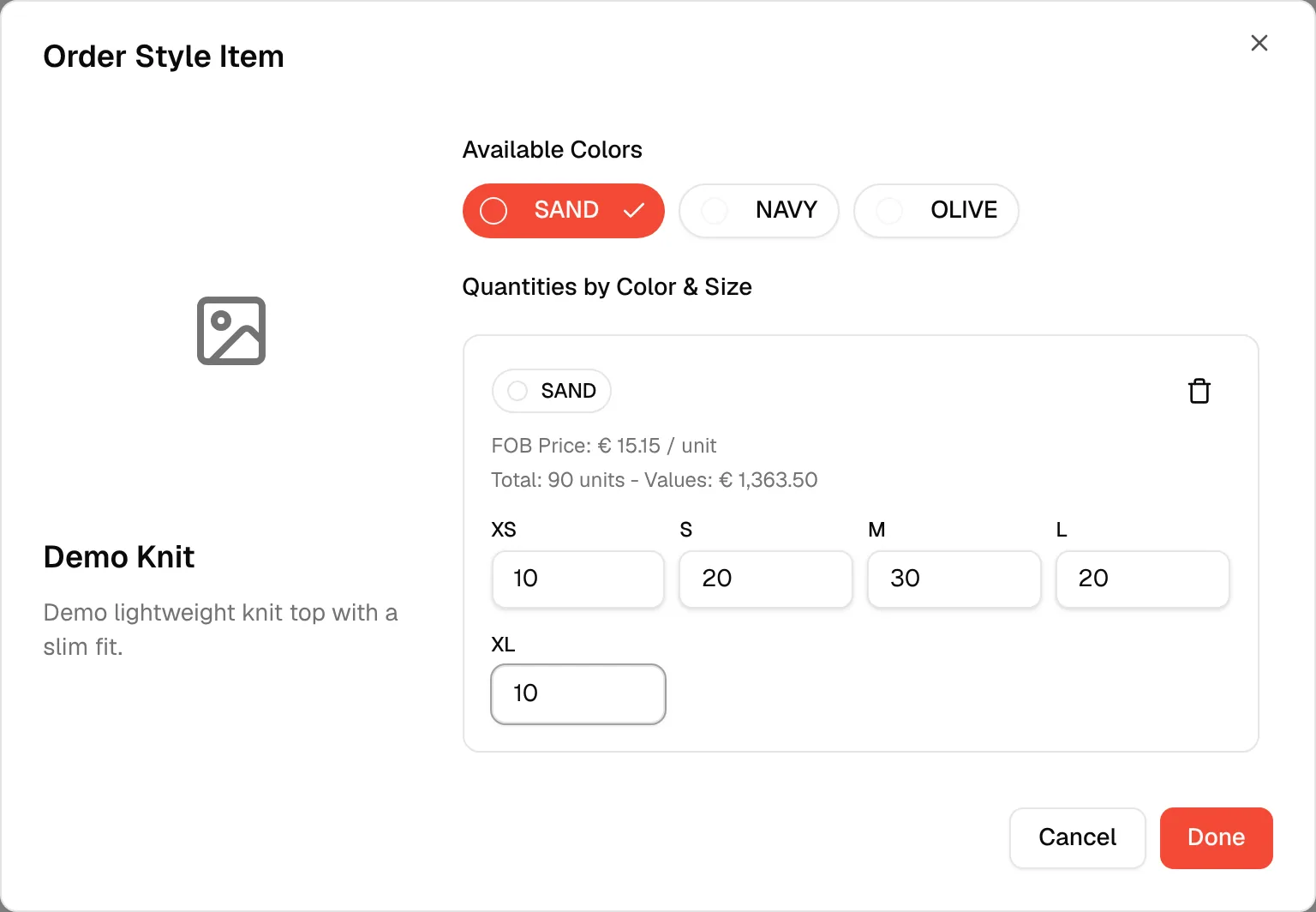Image resolution: width=1316 pixels, height=912 pixels.
Task: Cancel the order style item changes
Action: pyautogui.click(x=1078, y=838)
